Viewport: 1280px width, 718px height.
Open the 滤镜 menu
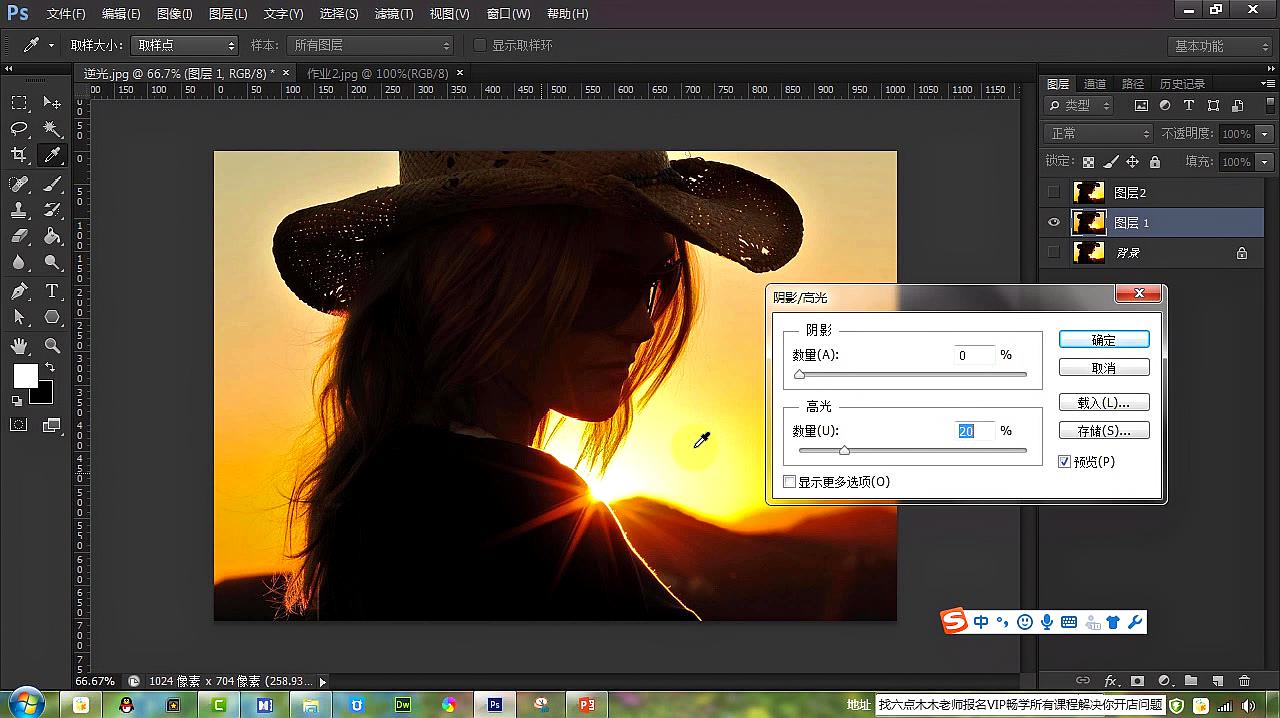pyautogui.click(x=393, y=14)
